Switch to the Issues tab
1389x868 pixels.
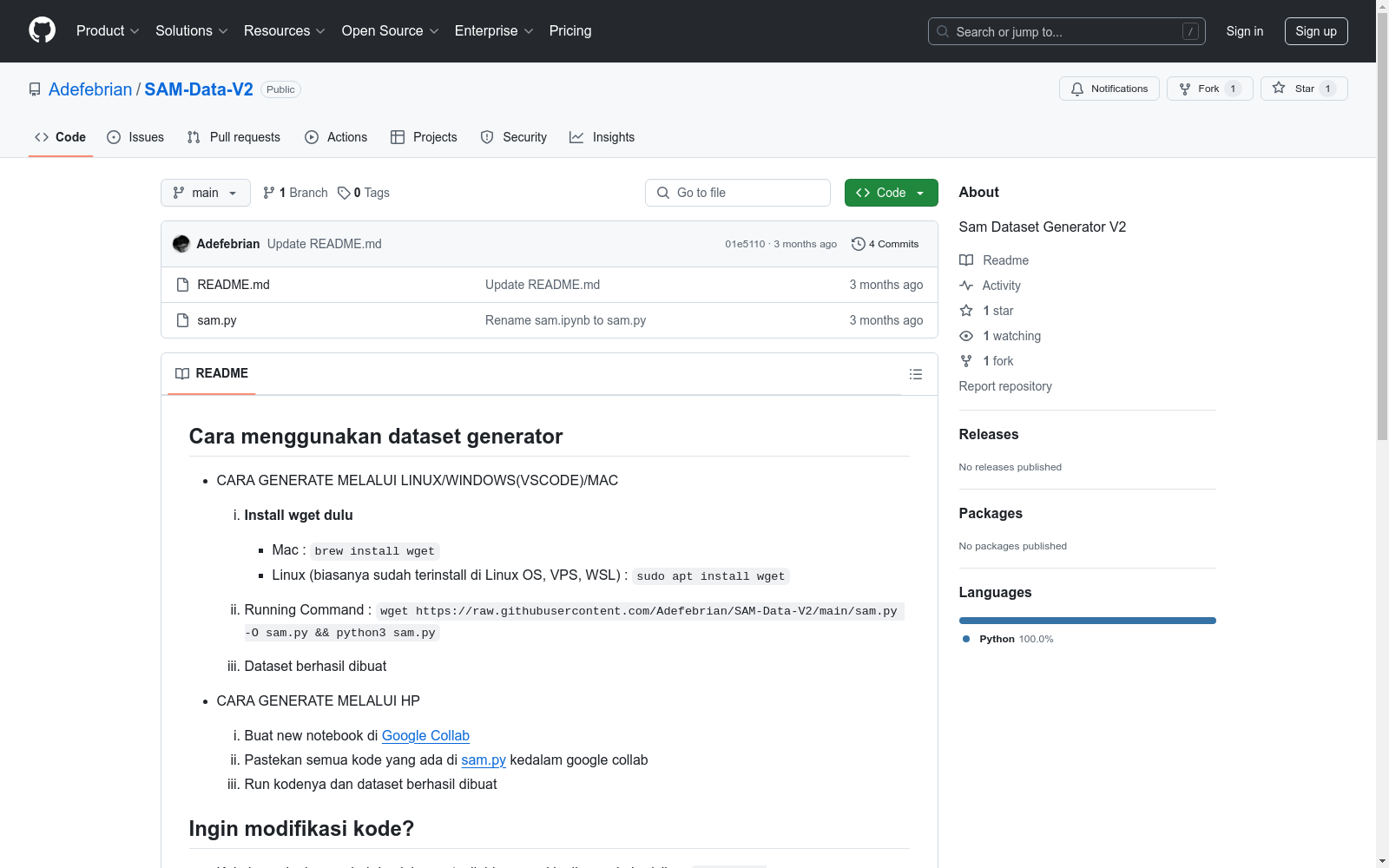tap(135, 137)
